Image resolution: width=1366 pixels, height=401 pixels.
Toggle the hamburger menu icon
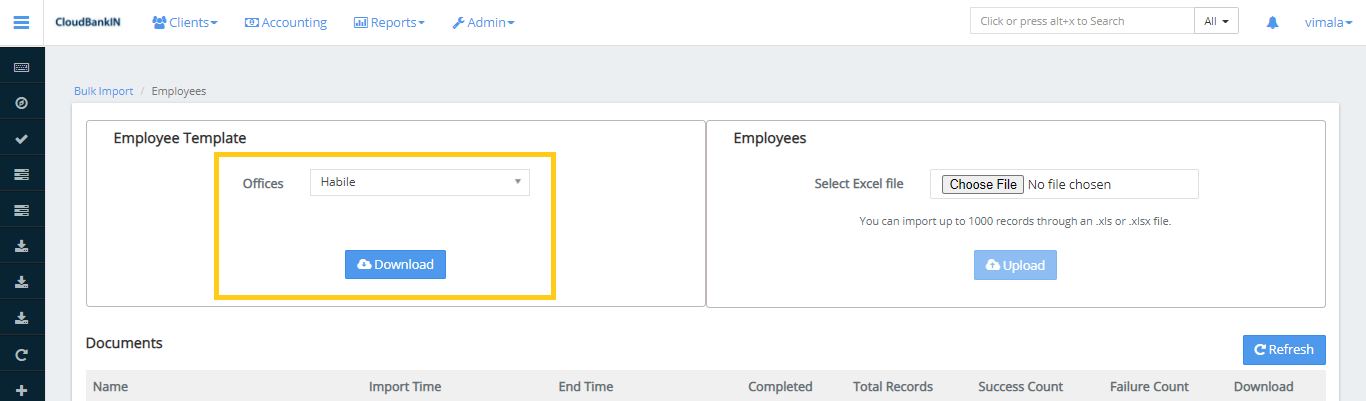pos(21,22)
